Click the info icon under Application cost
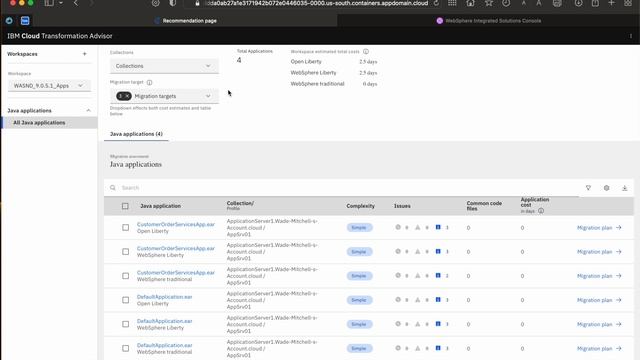Viewport: 640px width, 360px height. (541, 211)
